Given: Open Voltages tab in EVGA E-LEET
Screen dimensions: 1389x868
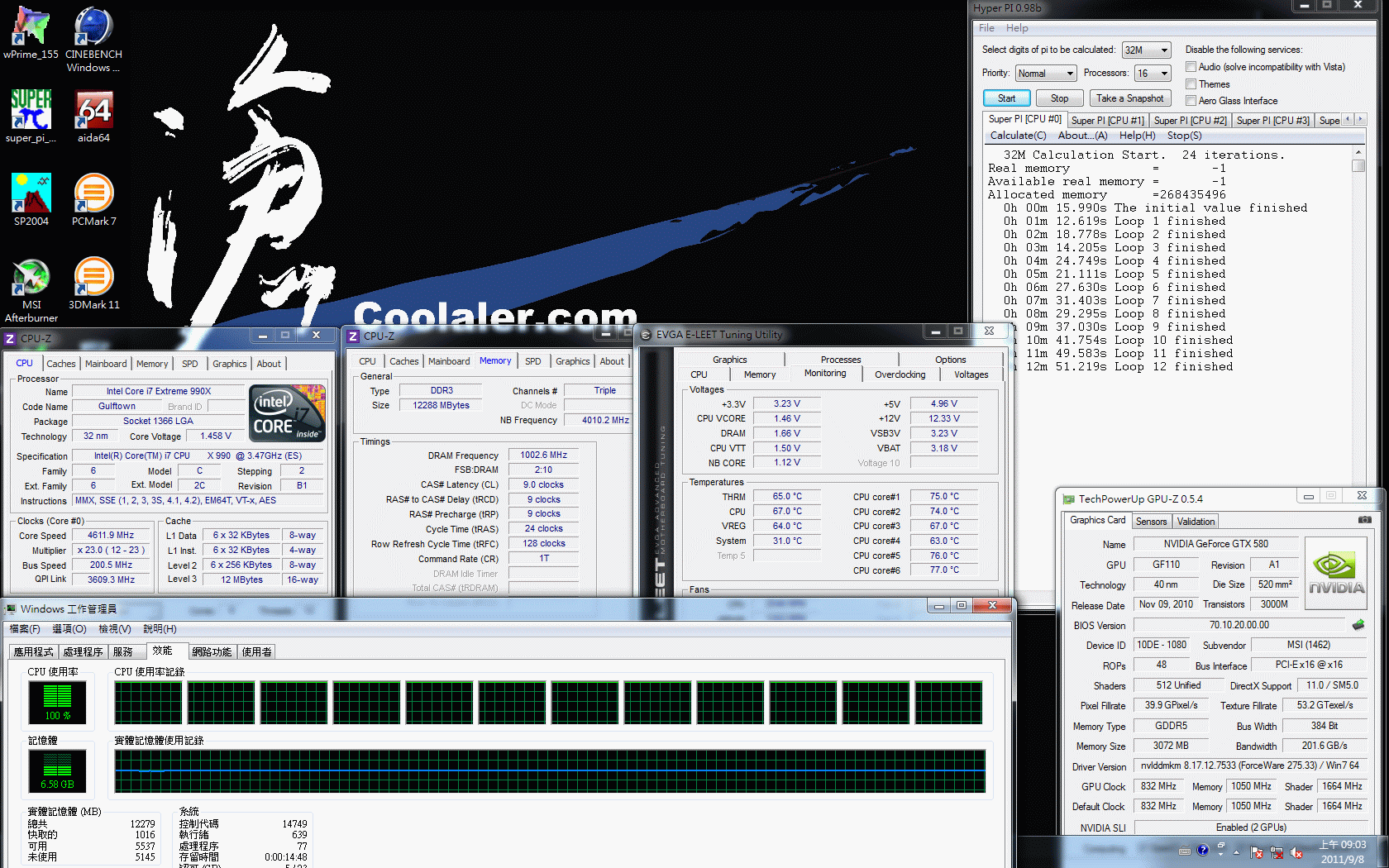Looking at the screenshot, I should tap(971, 374).
